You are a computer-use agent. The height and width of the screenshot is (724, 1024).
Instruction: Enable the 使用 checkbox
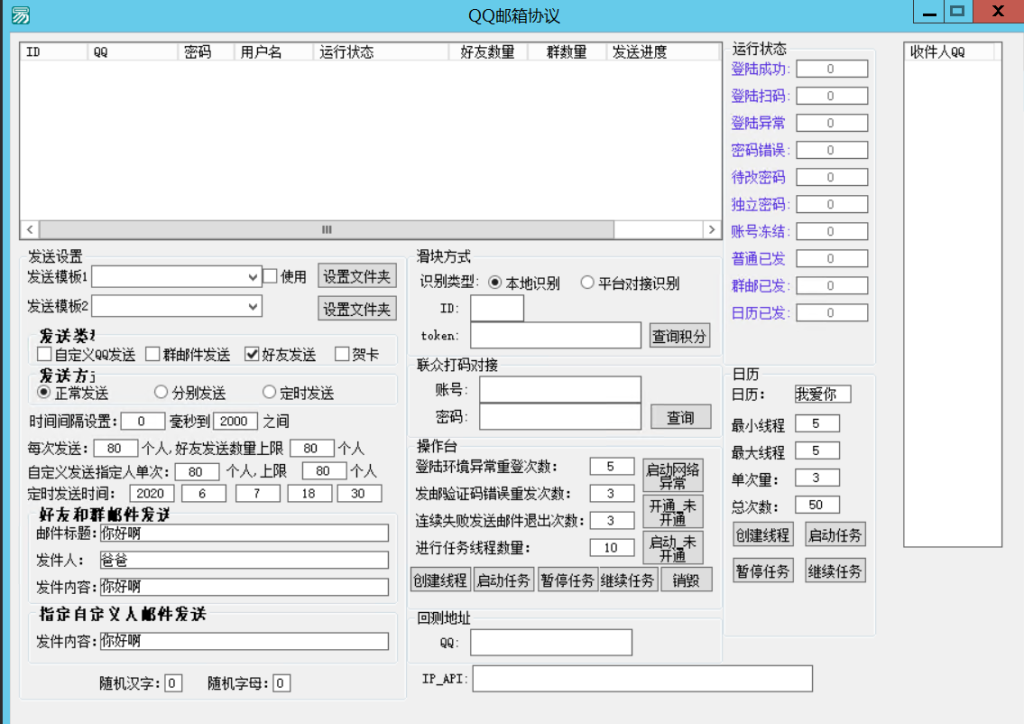click(x=270, y=276)
